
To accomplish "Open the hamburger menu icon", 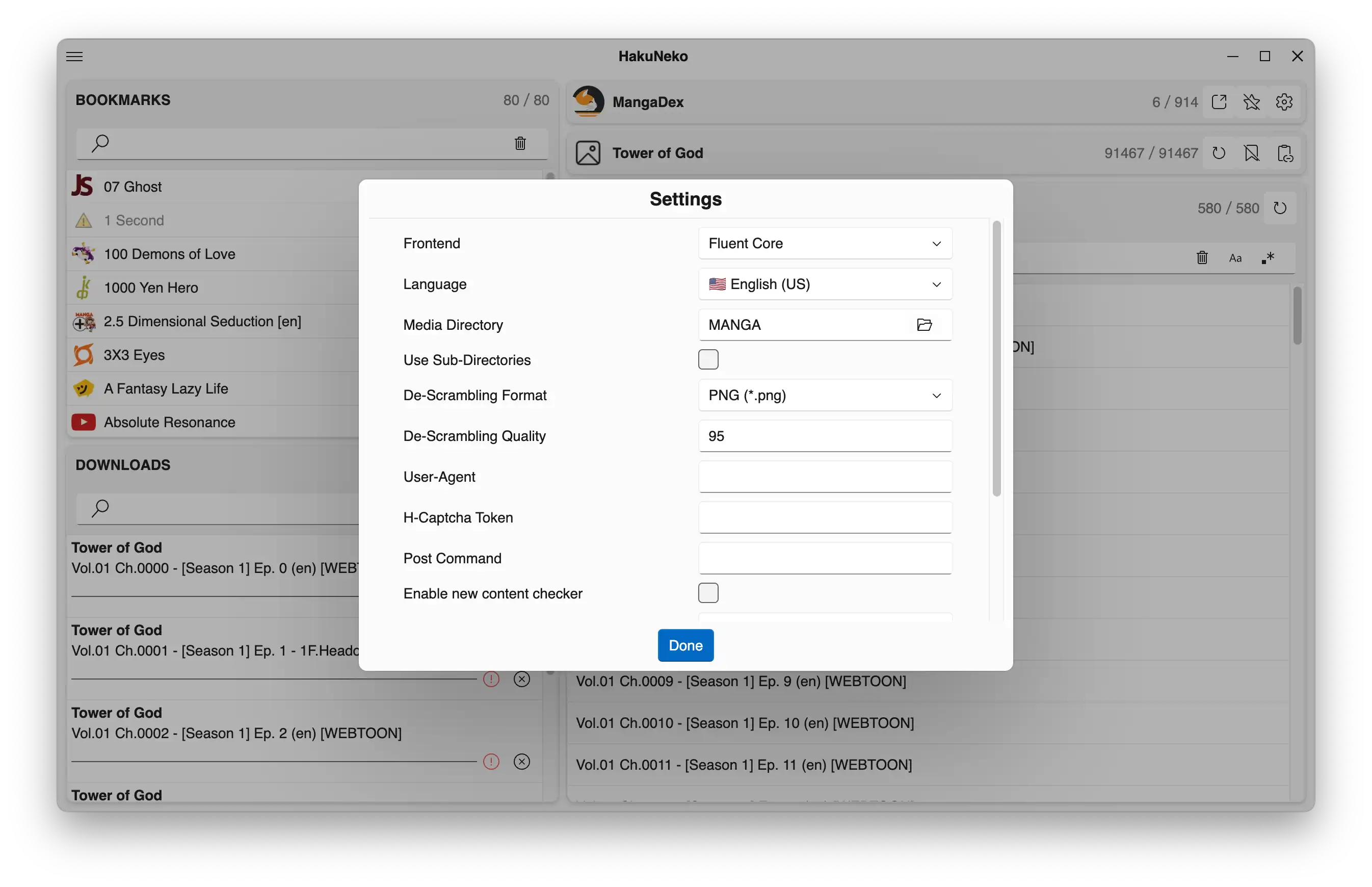I will click(x=74, y=57).
